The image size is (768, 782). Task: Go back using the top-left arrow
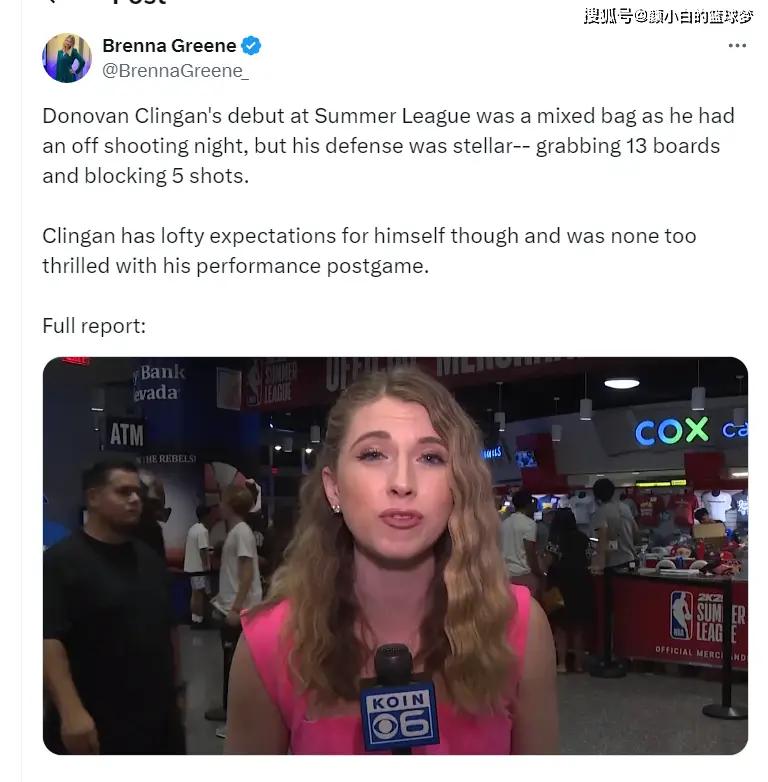point(50,1)
